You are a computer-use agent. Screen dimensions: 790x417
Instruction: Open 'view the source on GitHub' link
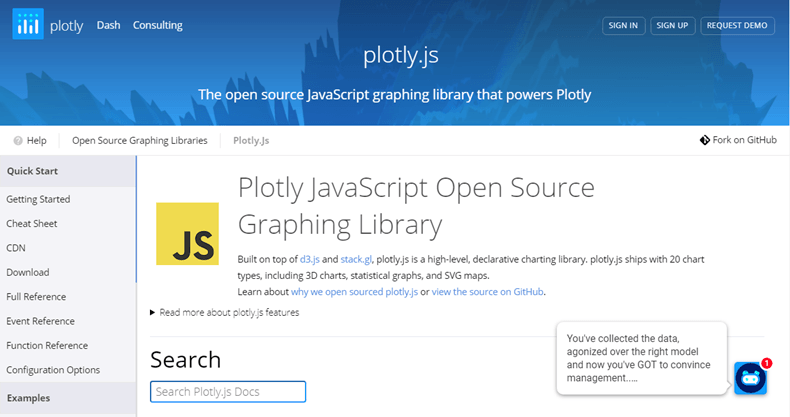[x=488, y=291]
